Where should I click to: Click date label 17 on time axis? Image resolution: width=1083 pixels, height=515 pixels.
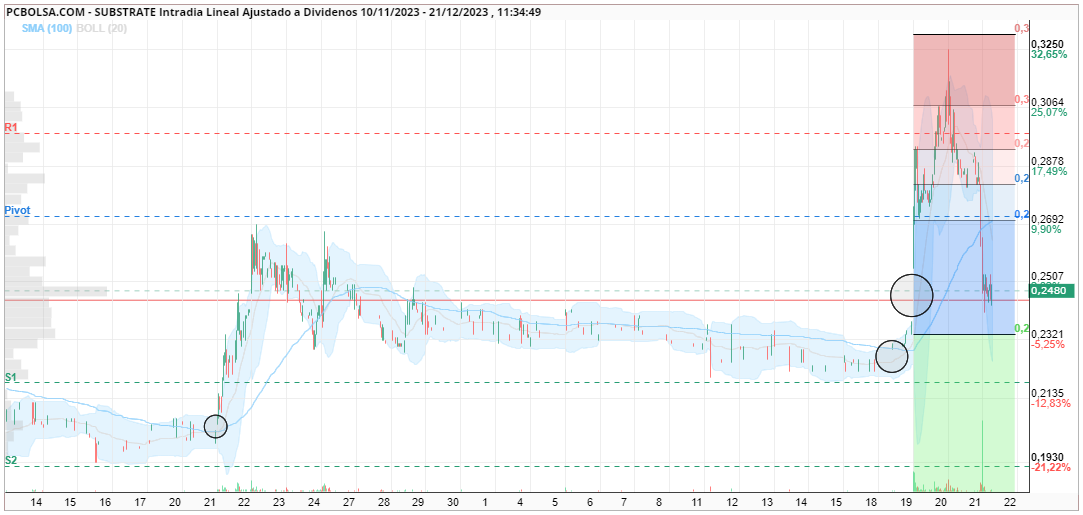coord(140,502)
